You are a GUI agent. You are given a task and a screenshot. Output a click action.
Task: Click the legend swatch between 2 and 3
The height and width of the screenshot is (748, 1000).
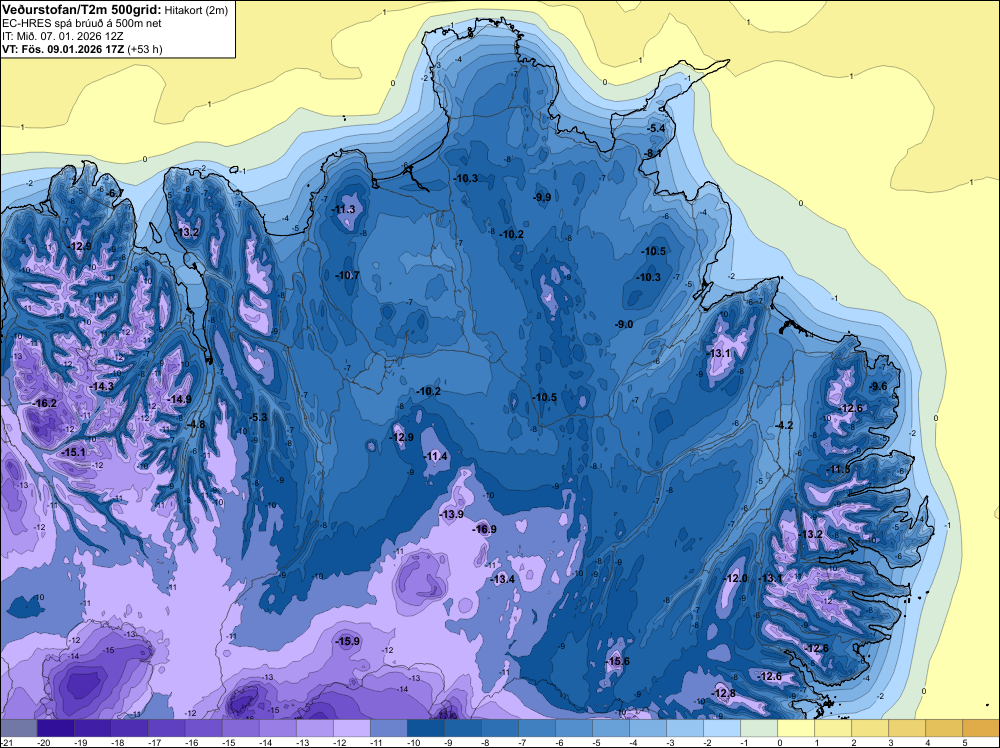pos(869,728)
